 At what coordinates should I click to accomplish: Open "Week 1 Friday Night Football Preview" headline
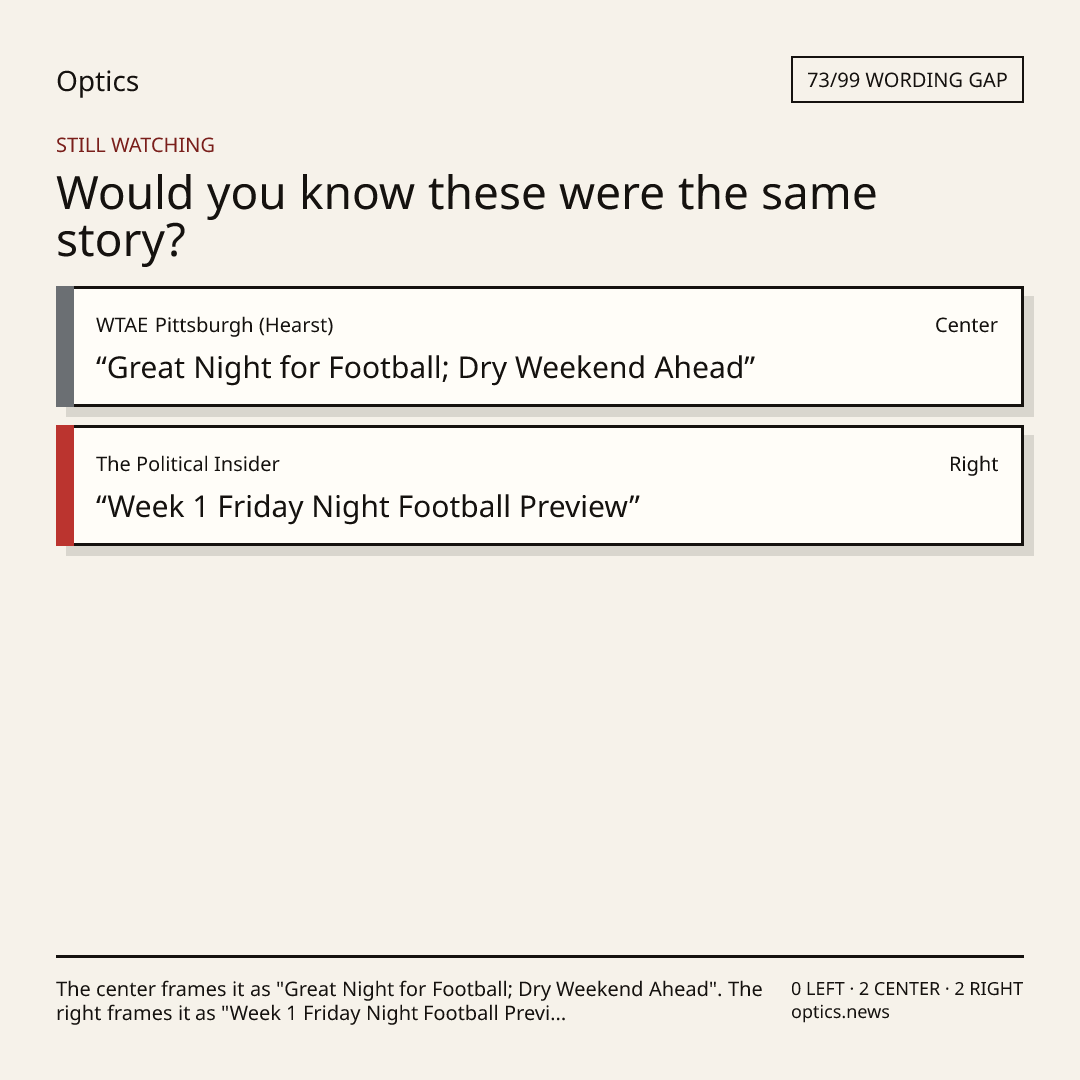[368, 507]
